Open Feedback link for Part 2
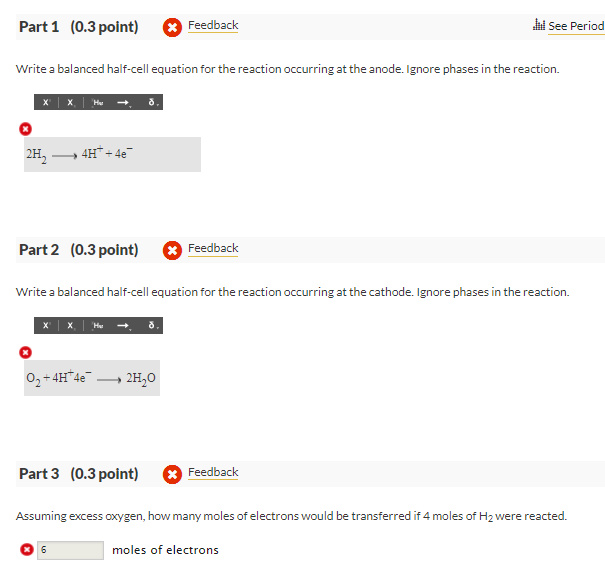605x572 pixels. click(213, 248)
